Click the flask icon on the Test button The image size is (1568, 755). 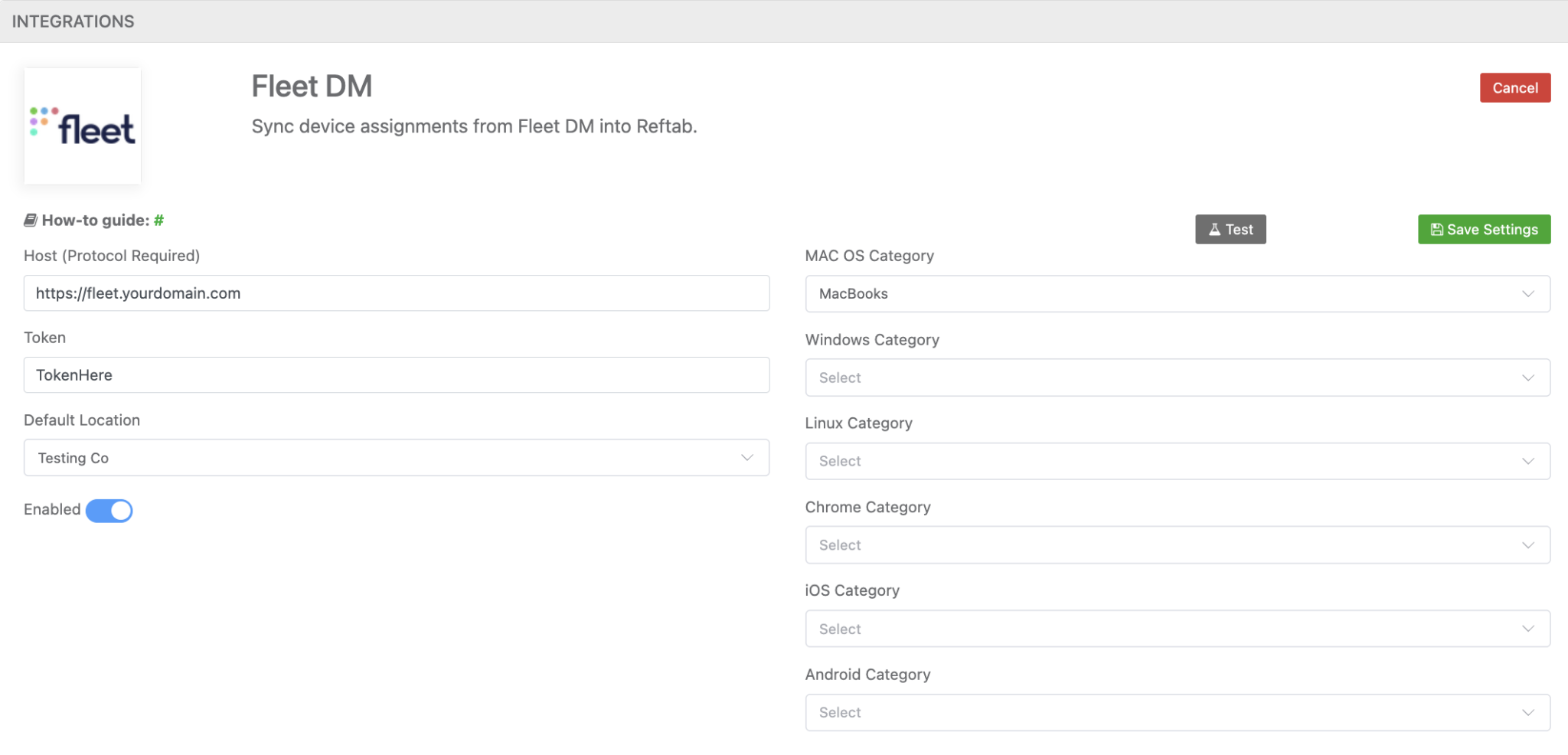[1214, 229]
